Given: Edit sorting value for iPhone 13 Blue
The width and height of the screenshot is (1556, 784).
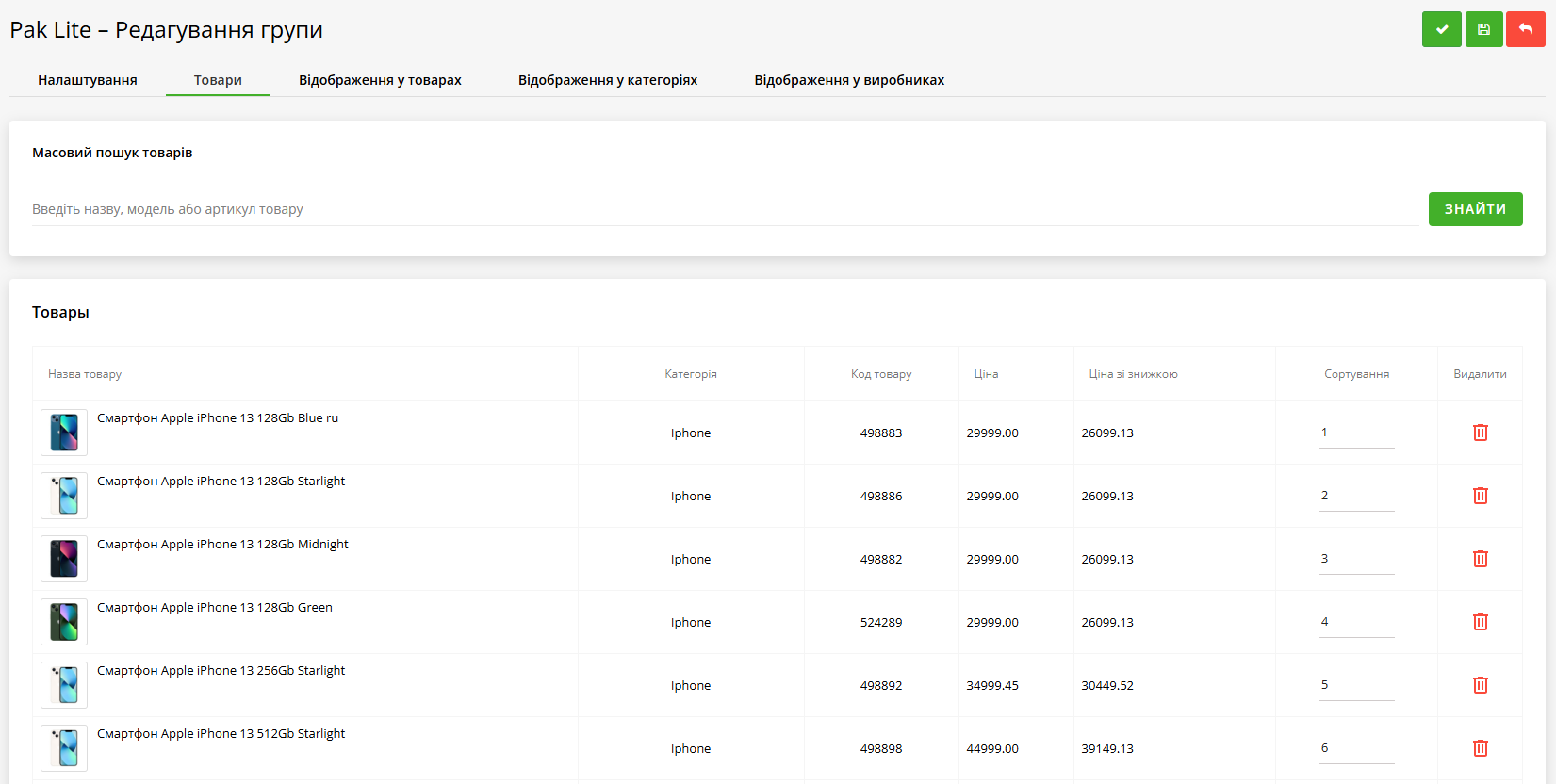Looking at the screenshot, I should click(1355, 433).
